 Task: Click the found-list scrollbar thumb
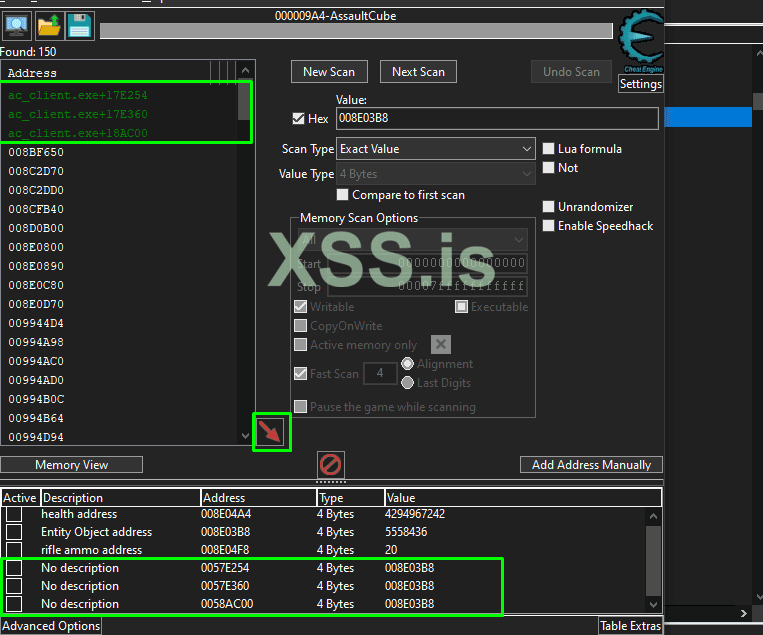pos(244,101)
